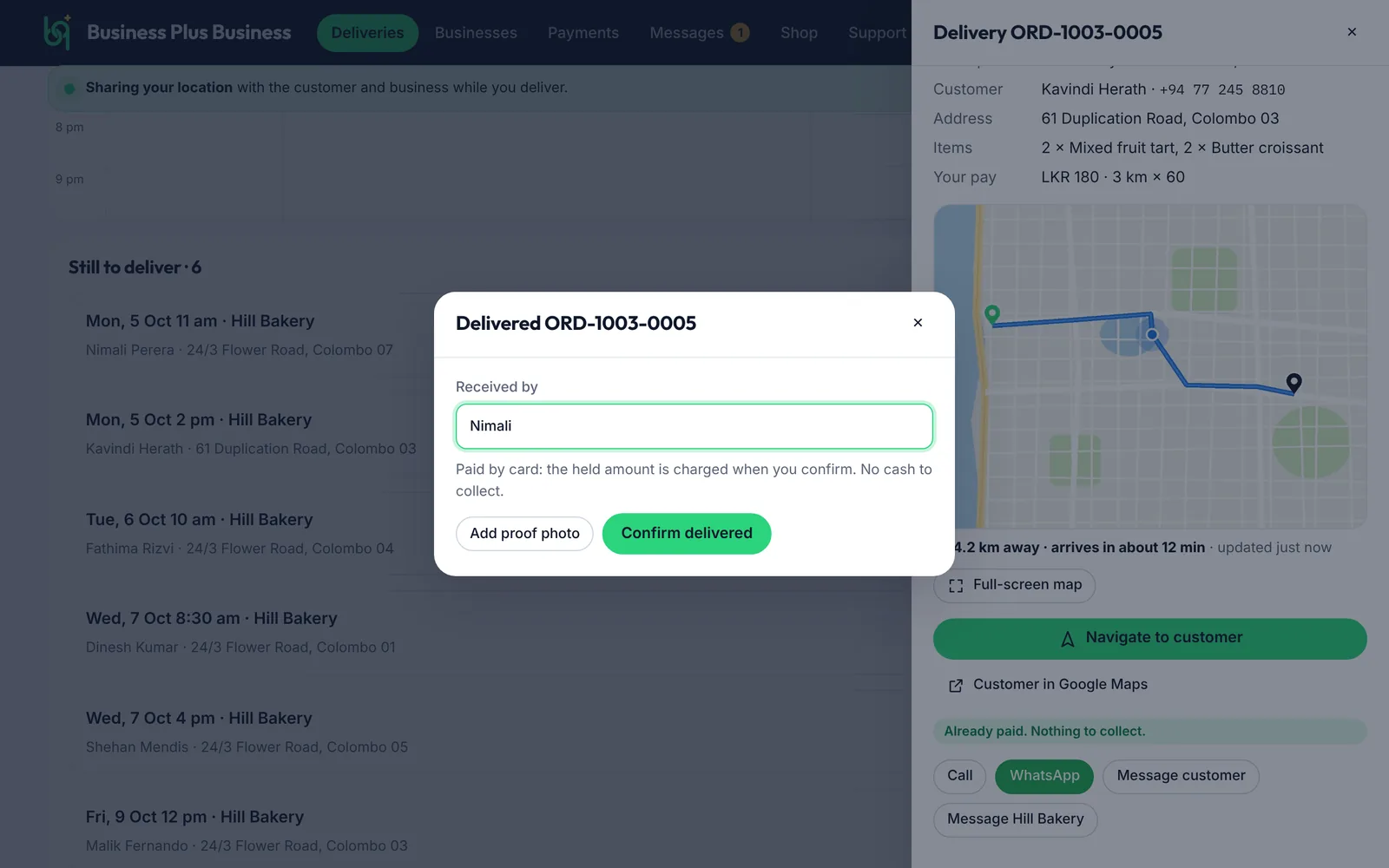Click the Business Plus logo icon

tap(57, 33)
